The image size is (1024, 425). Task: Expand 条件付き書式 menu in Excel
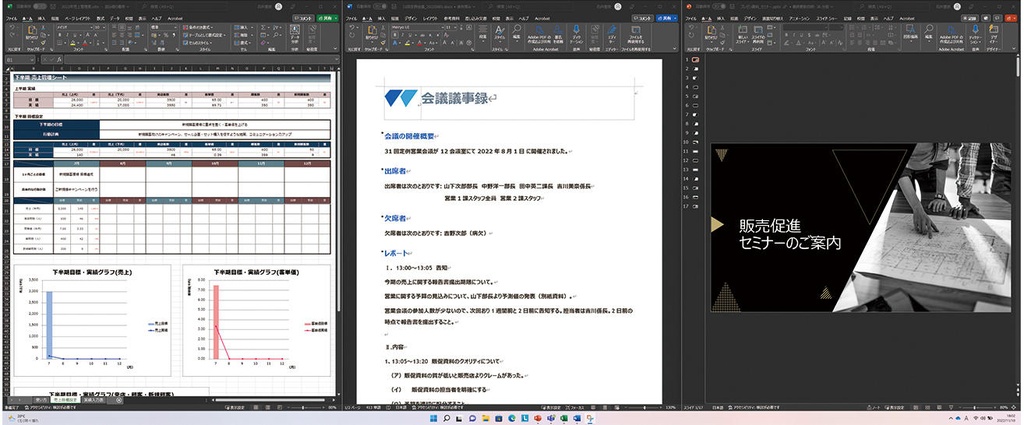coord(198,28)
